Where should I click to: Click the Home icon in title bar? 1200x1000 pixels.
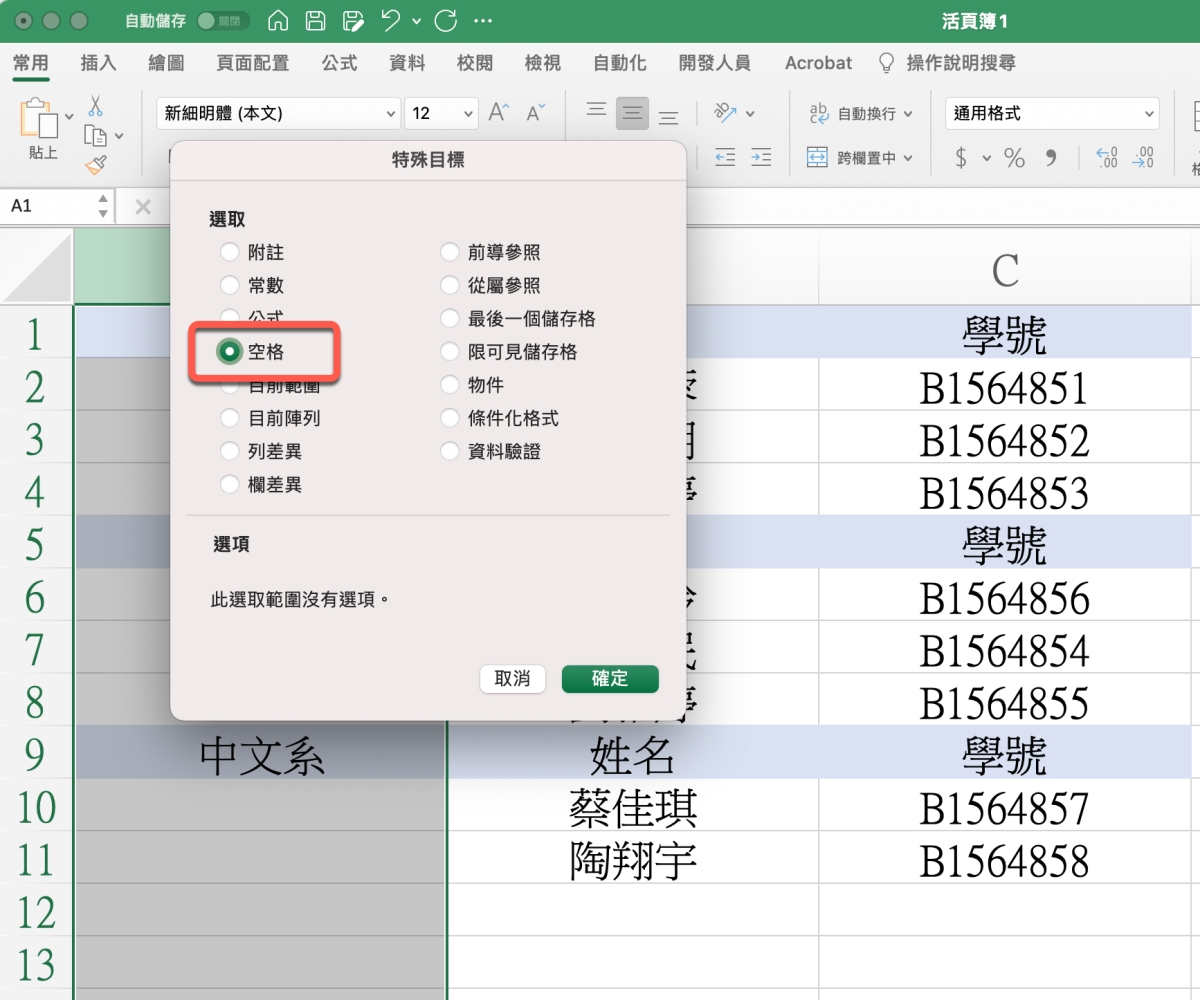pos(279,21)
